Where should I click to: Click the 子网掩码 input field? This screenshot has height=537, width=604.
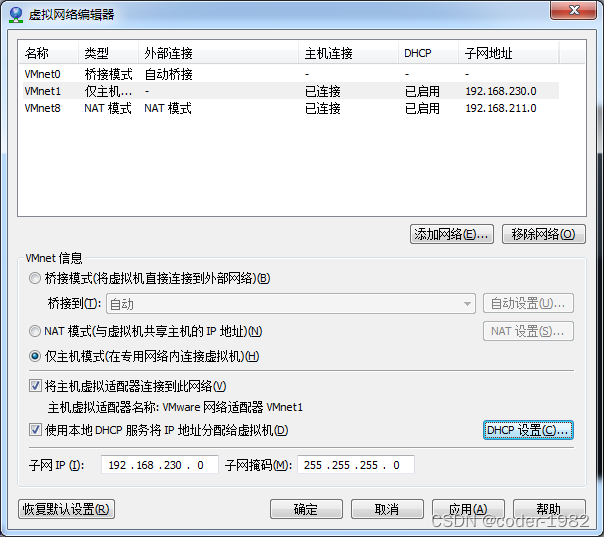click(356, 465)
